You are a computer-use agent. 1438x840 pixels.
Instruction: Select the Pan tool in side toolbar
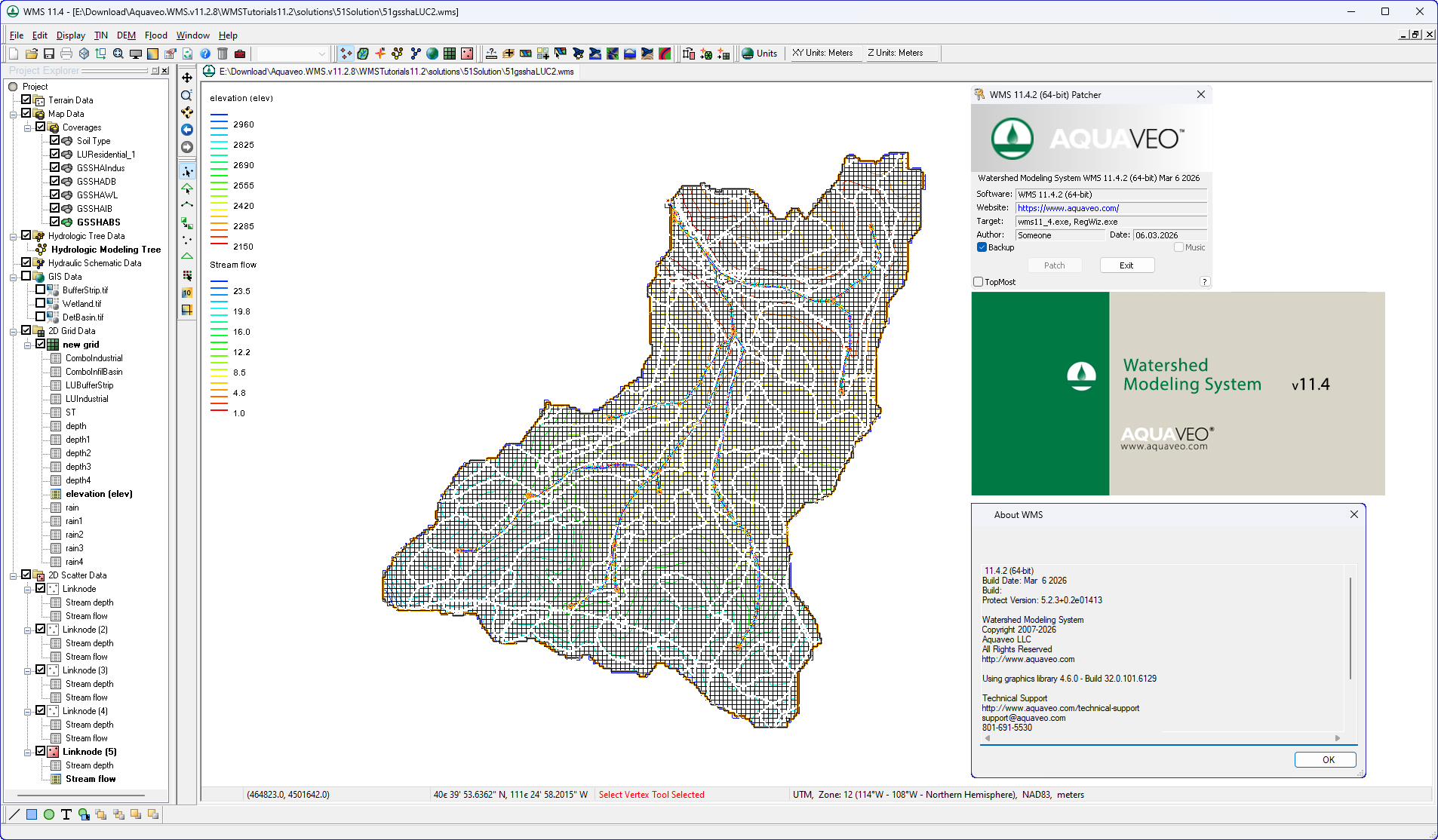(x=187, y=78)
